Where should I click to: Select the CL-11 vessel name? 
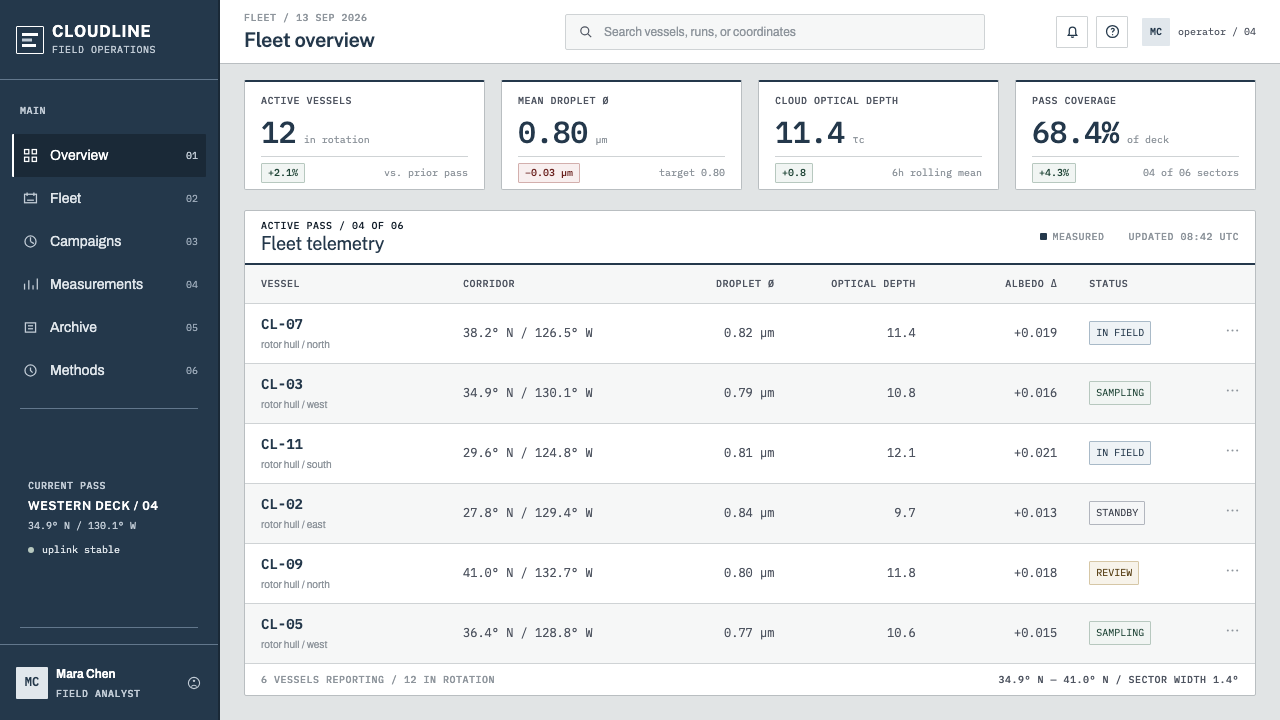282,445
